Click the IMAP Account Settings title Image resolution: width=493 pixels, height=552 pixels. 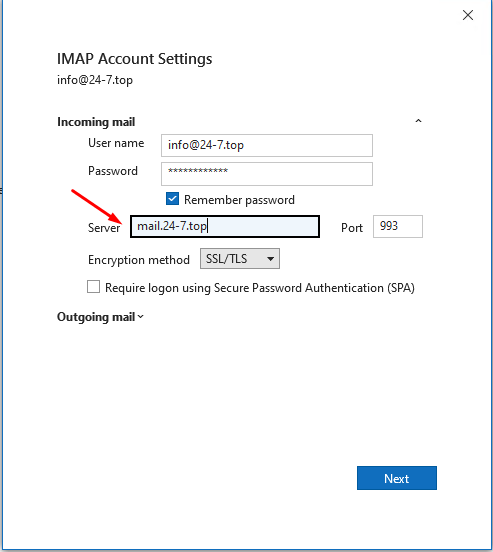pyautogui.click(x=135, y=59)
